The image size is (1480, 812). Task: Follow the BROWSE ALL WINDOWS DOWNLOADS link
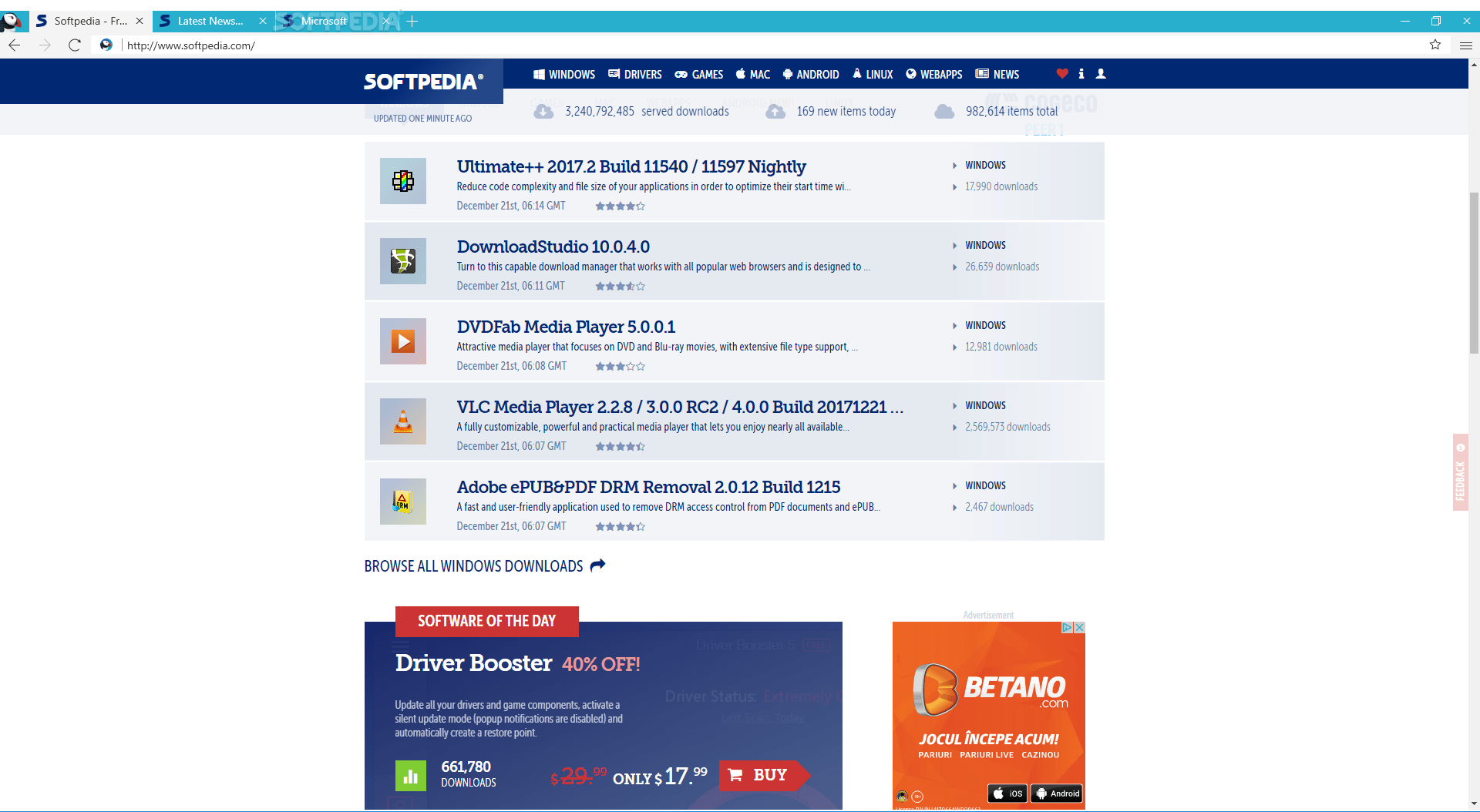[x=473, y=565]
